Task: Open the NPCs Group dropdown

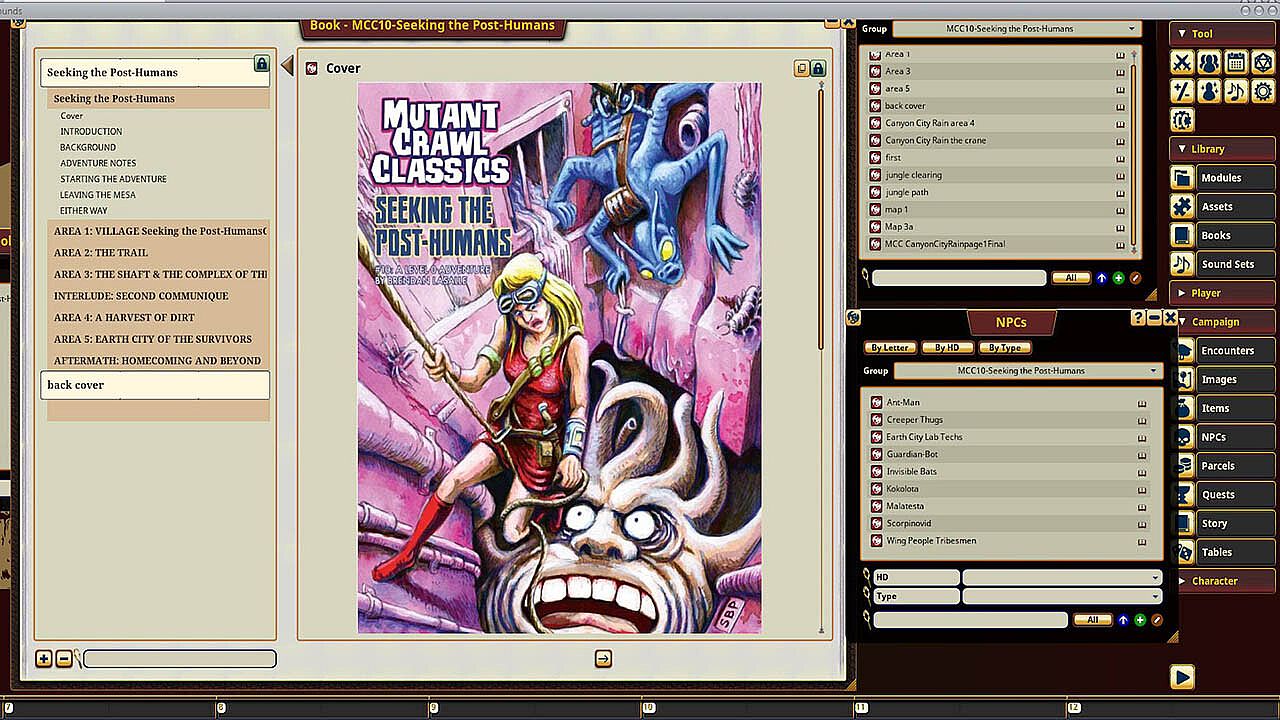Action: point(1026,371)
